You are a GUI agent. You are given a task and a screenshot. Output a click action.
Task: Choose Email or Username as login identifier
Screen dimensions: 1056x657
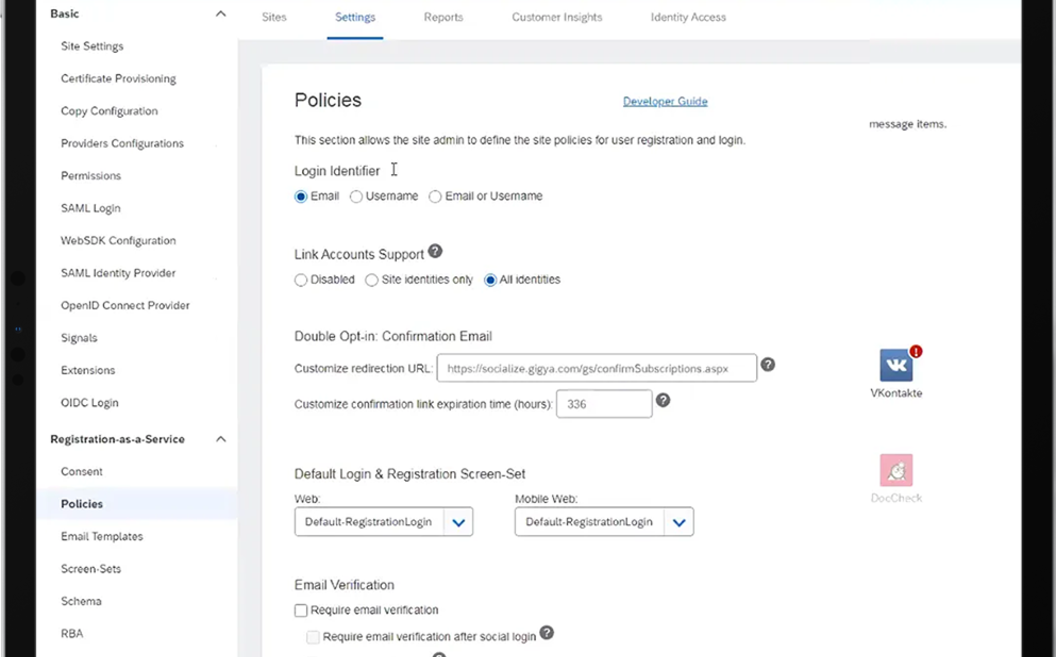(435, 196)
